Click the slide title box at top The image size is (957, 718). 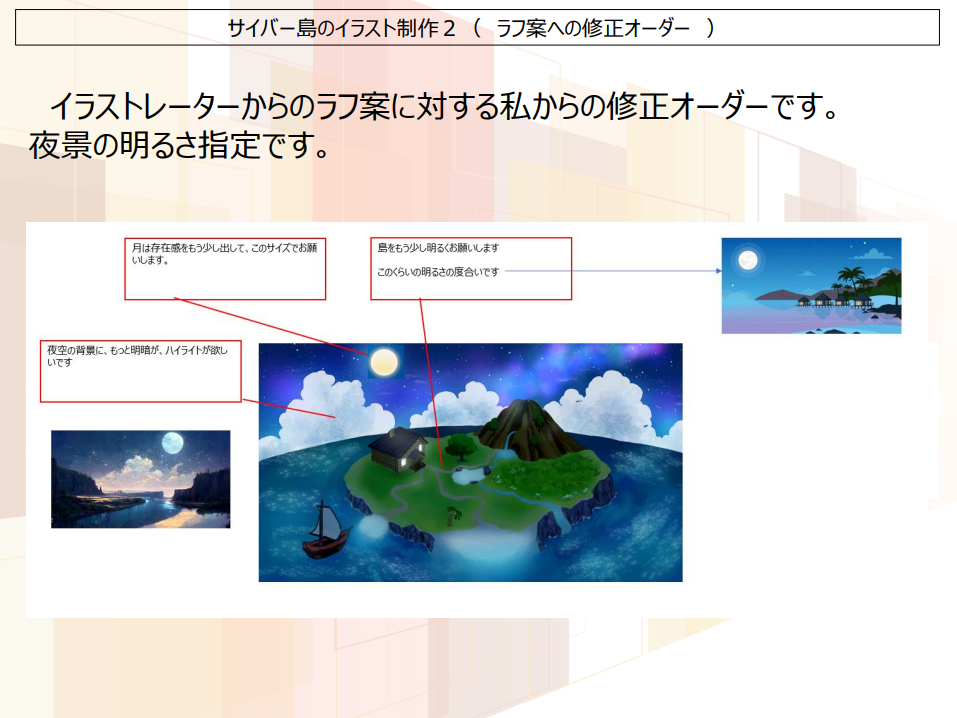(477, 28)
